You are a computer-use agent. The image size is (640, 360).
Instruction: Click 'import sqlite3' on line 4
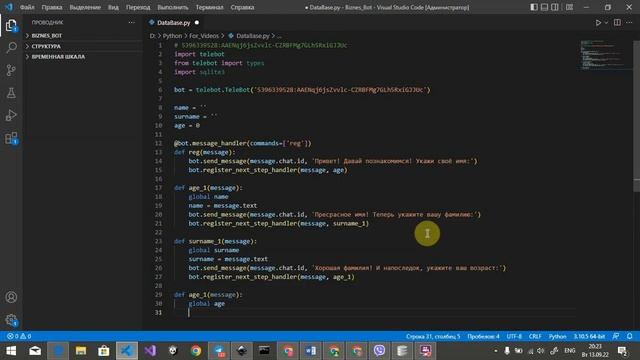[199, 72]
